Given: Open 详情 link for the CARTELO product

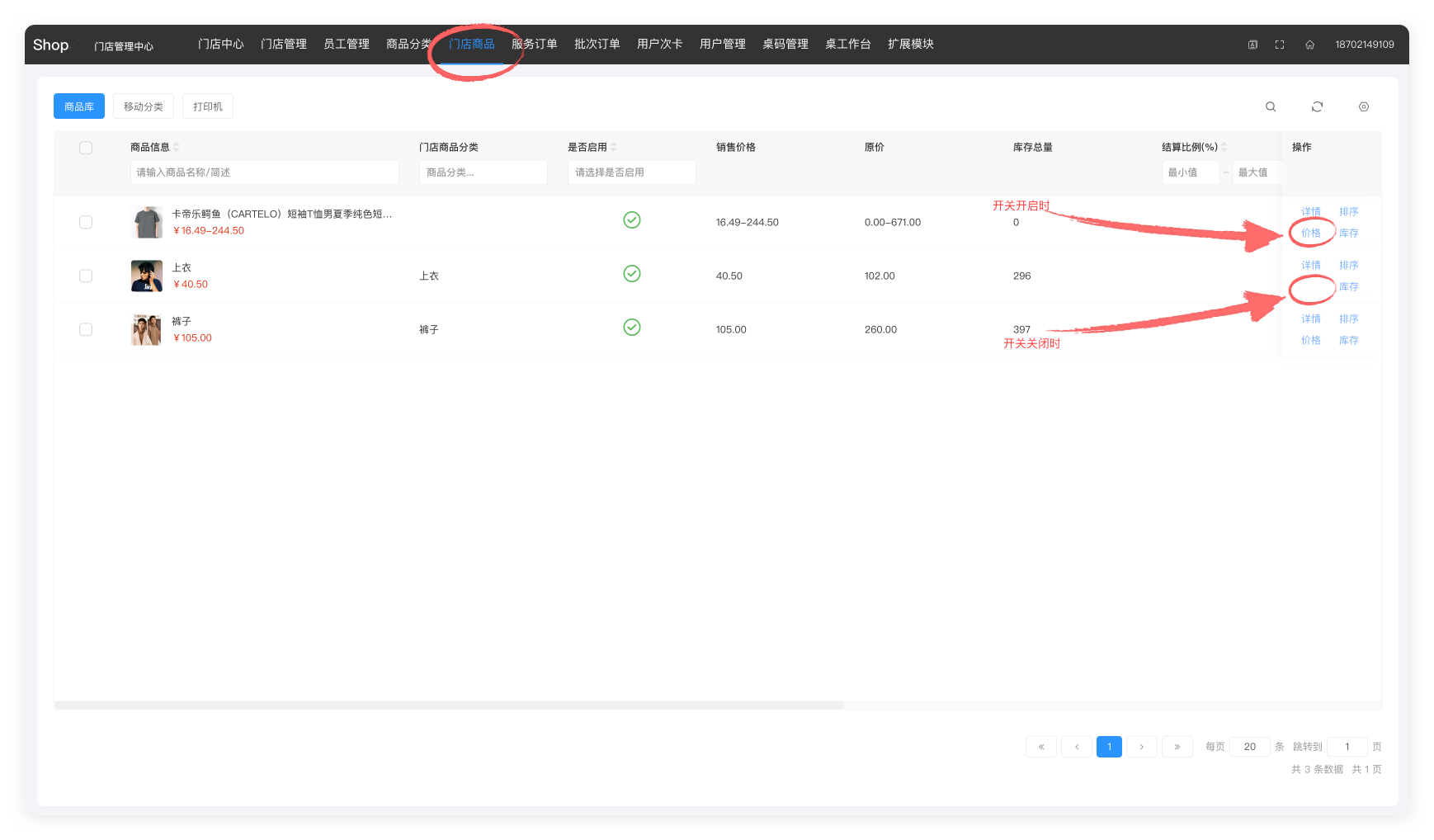Looking at the screenshot, I should point(1310,212).
